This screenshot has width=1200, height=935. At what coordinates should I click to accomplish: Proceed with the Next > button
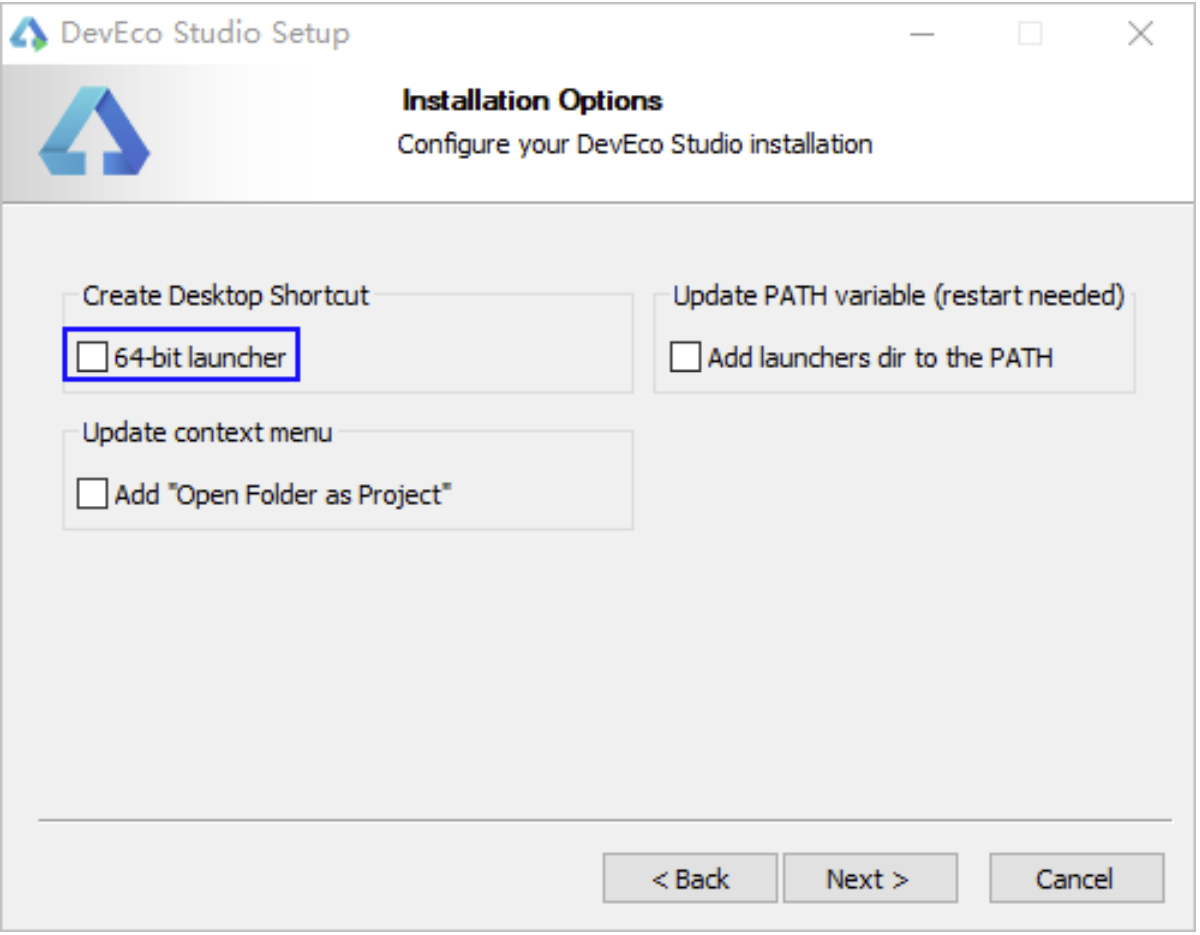[x=869, y=879]
